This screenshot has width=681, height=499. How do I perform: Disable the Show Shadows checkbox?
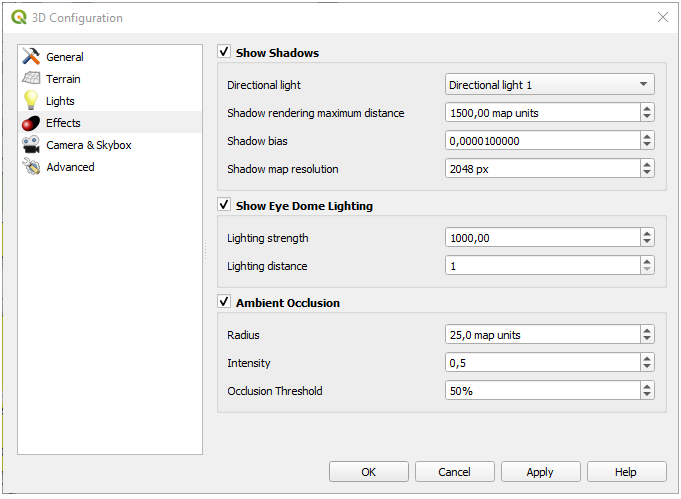[224, 52]
